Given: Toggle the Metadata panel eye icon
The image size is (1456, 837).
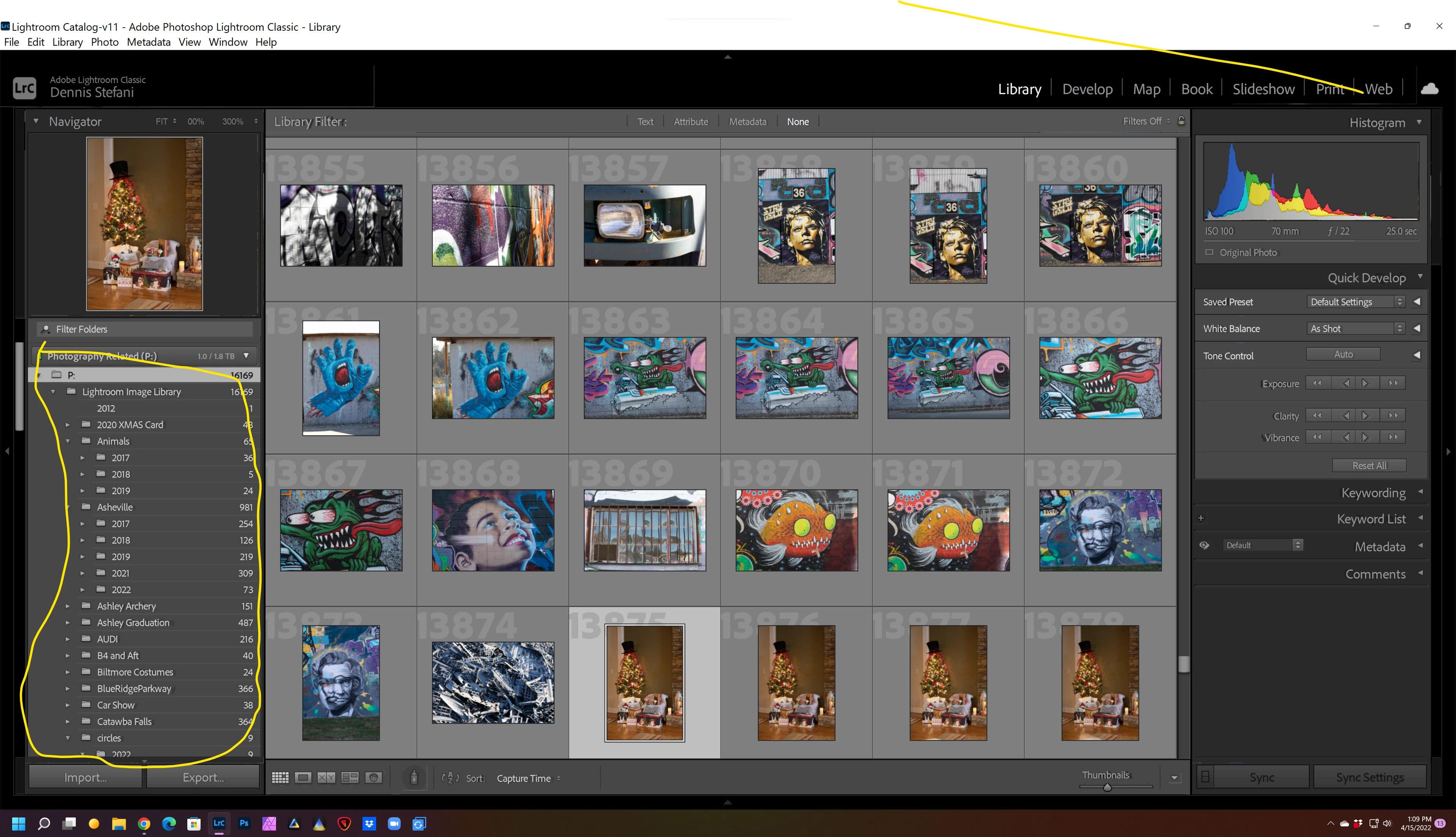Looking at the screenshot, I should (1204, 545).
